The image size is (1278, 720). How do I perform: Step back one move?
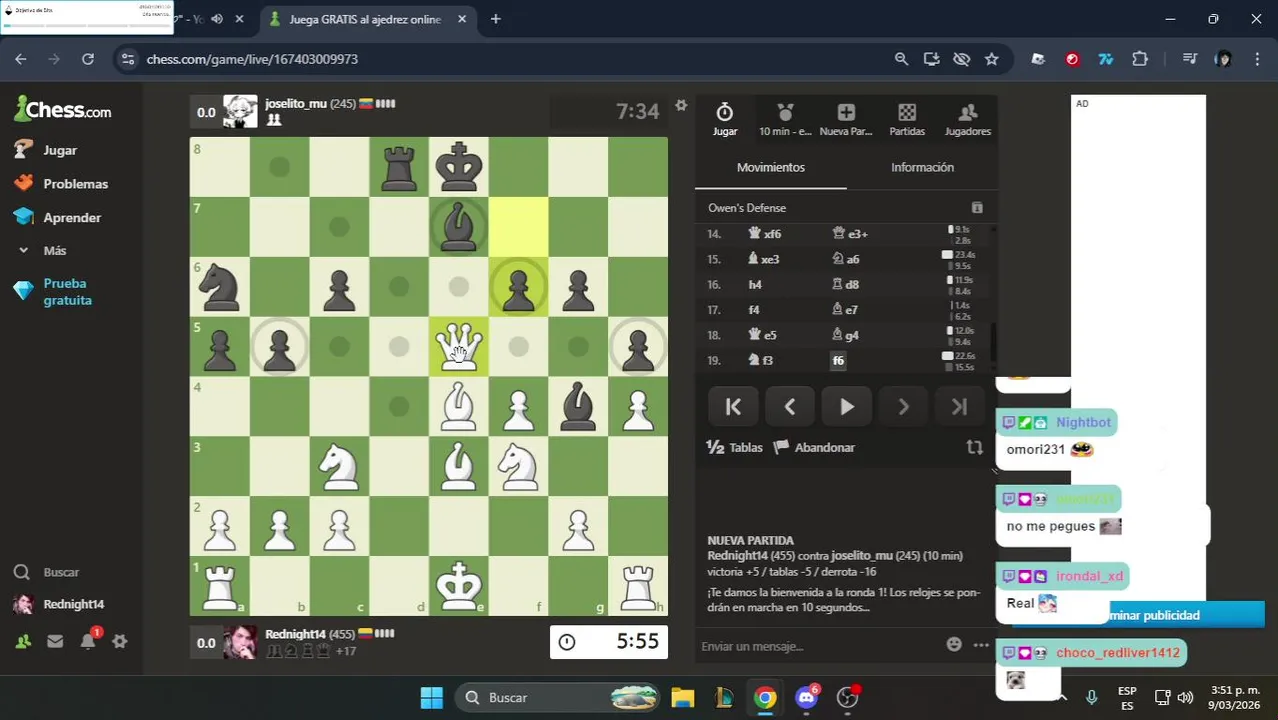790,407
